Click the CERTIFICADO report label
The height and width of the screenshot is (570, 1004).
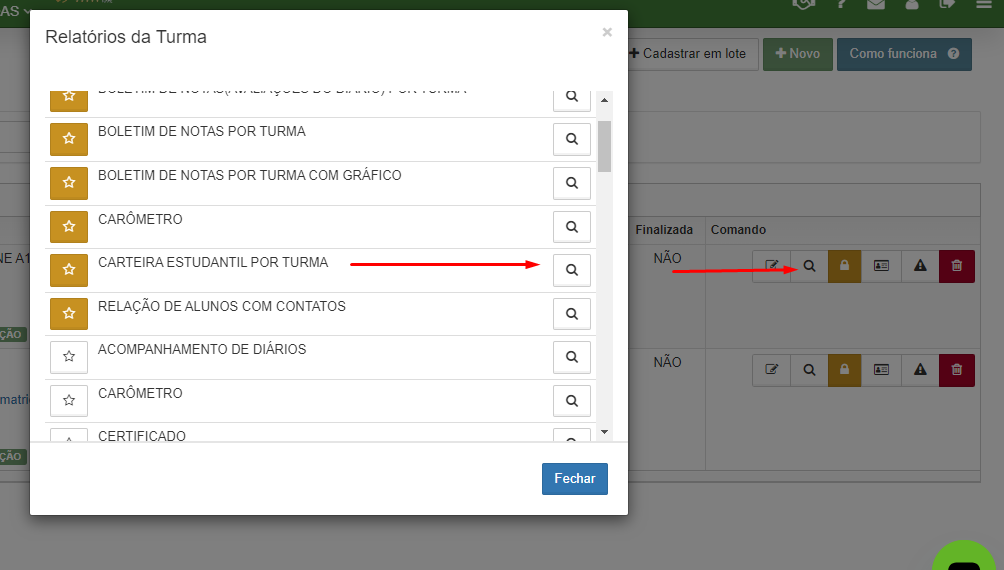tap(142, 436)
